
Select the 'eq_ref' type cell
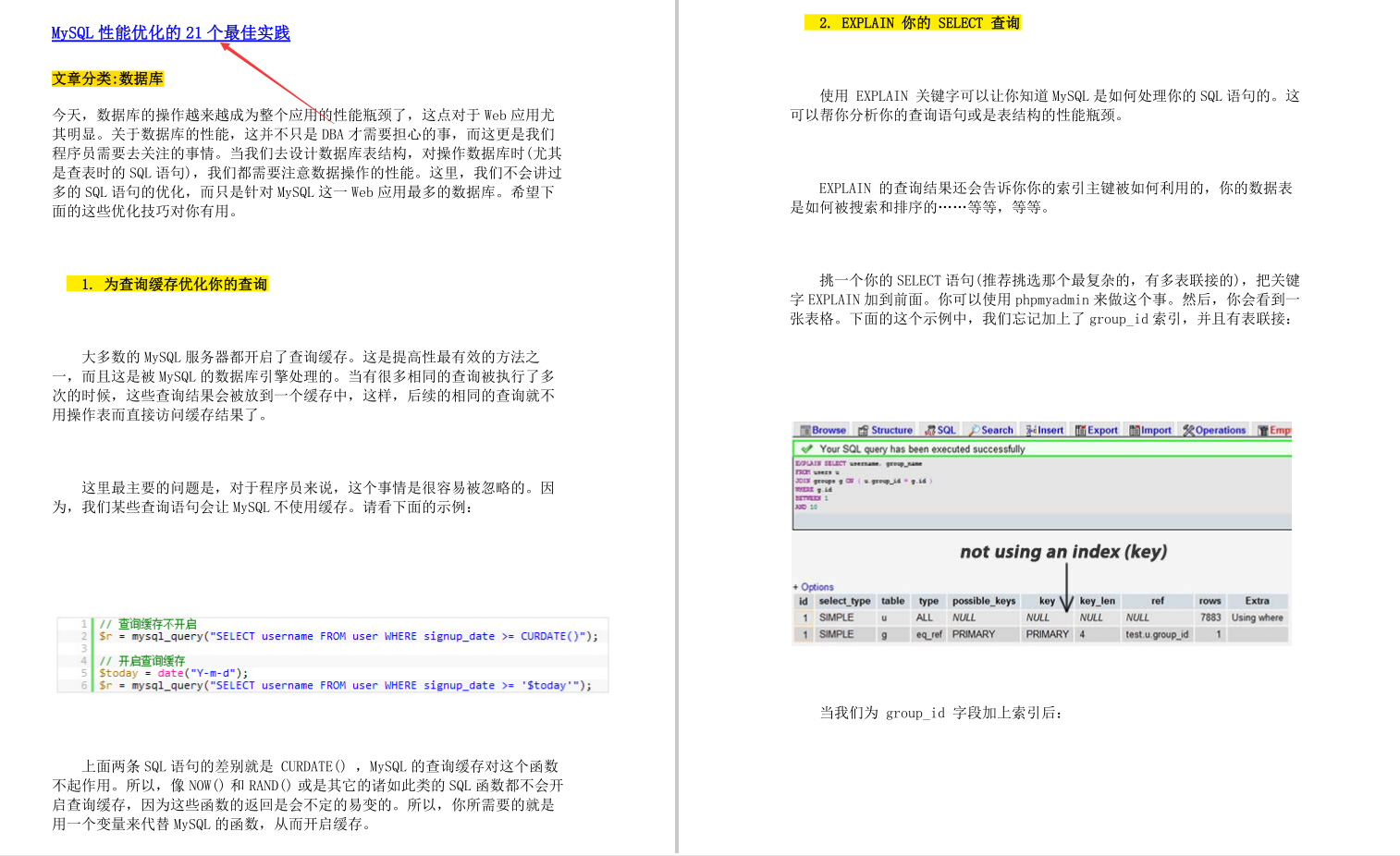(928, 634)
